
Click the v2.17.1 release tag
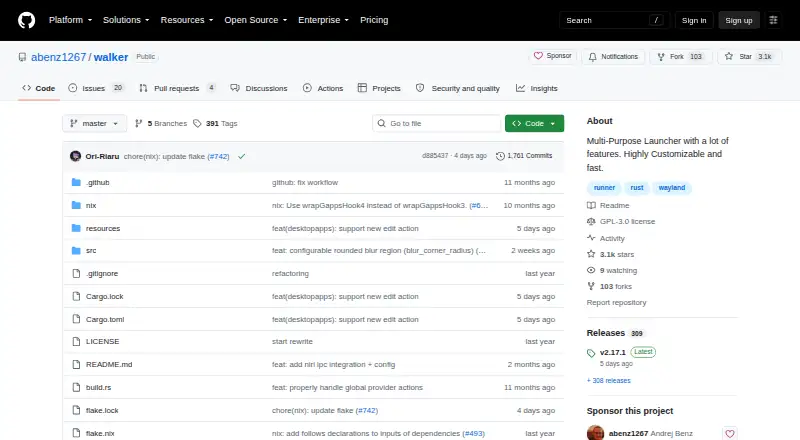pos(612,352)
